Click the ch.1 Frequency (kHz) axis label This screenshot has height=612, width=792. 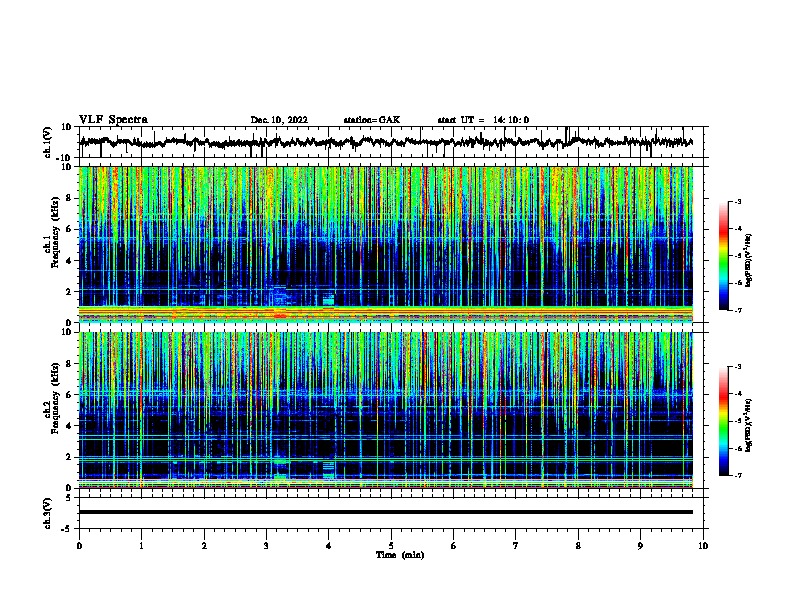pos(52,233)
